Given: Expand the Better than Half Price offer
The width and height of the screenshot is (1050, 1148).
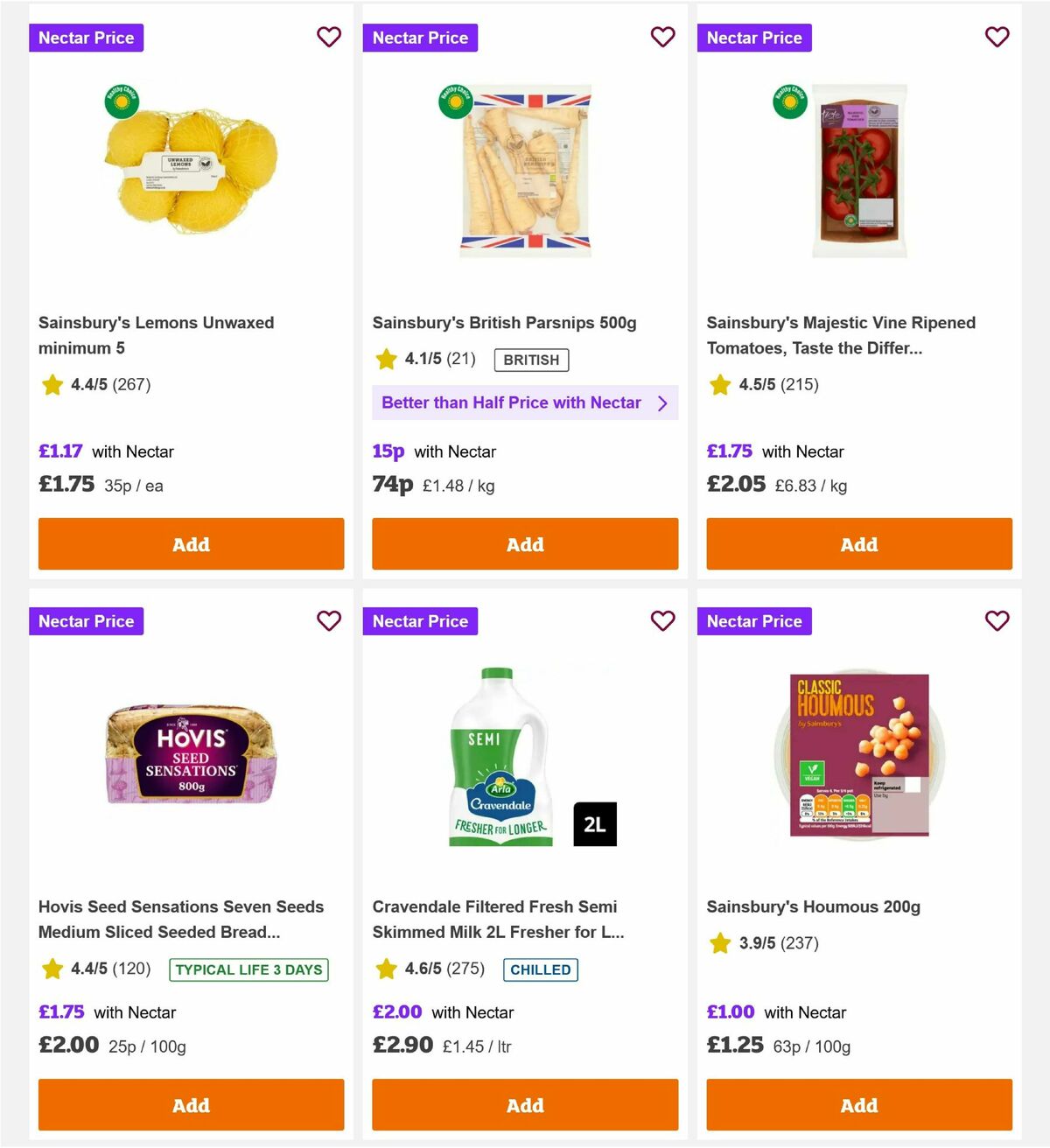Looking at the screenshot, I should click(525, 402).
